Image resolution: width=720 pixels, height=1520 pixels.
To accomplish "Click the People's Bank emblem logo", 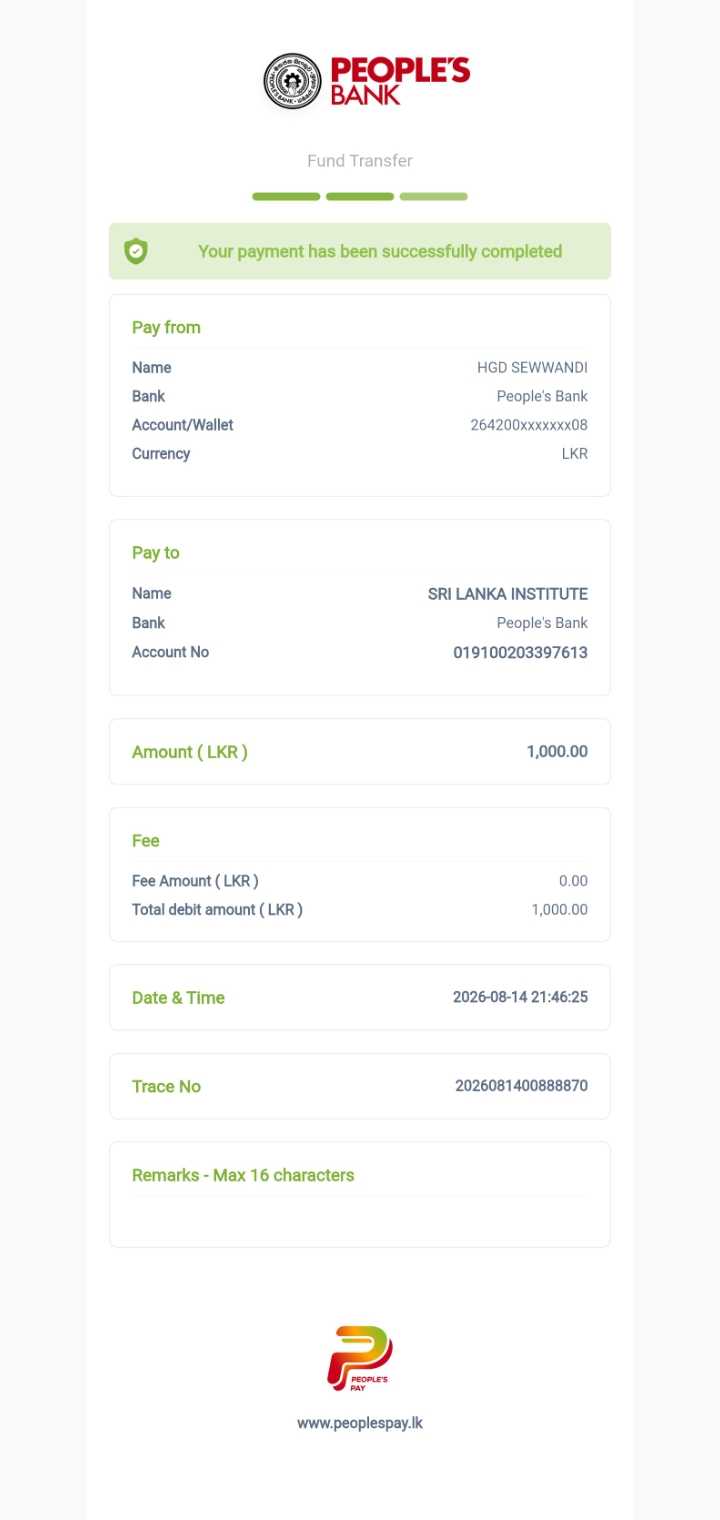I will coord(293,81).
